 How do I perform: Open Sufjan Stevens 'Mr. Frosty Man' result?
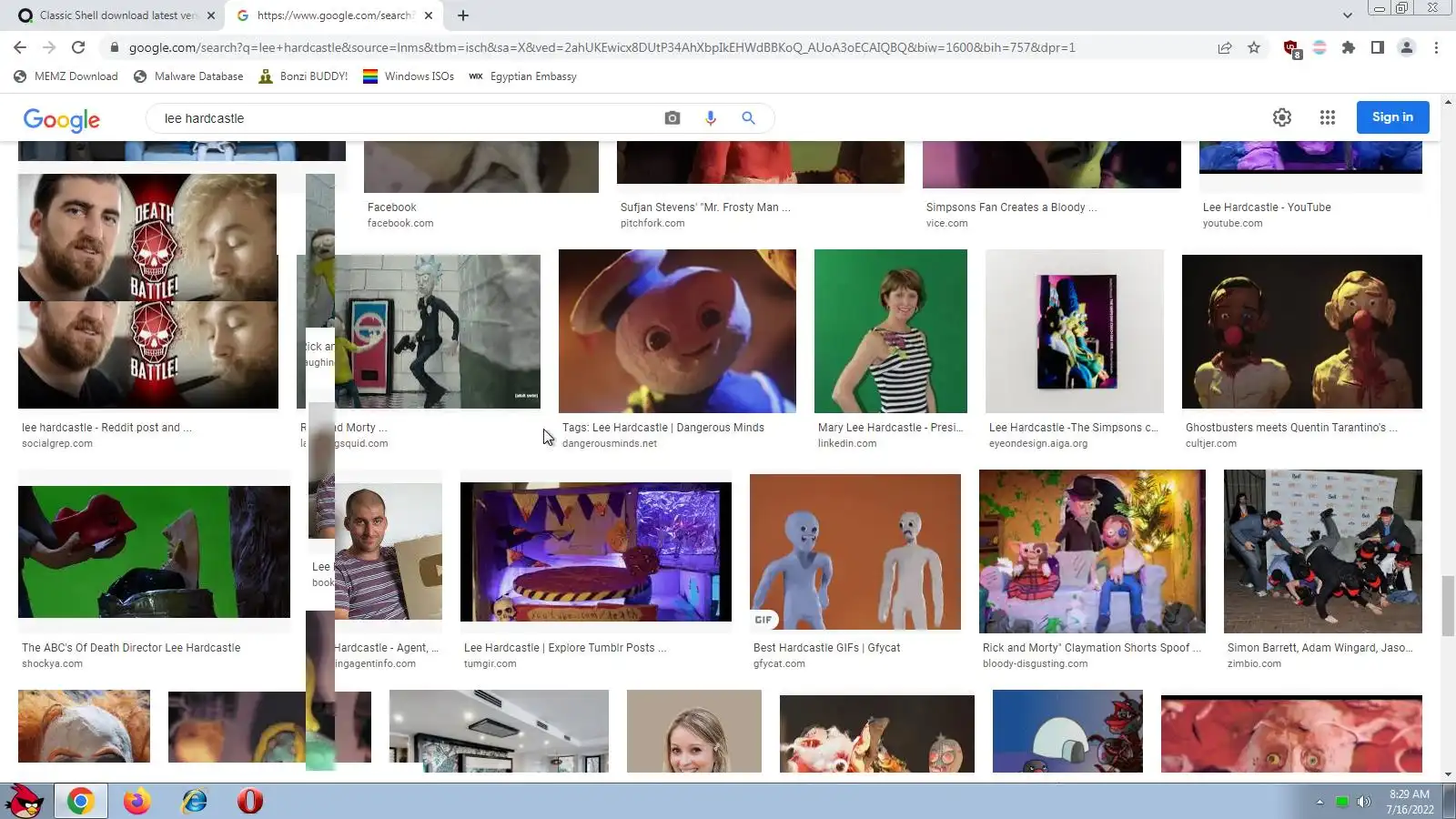(x=705, y=207)
